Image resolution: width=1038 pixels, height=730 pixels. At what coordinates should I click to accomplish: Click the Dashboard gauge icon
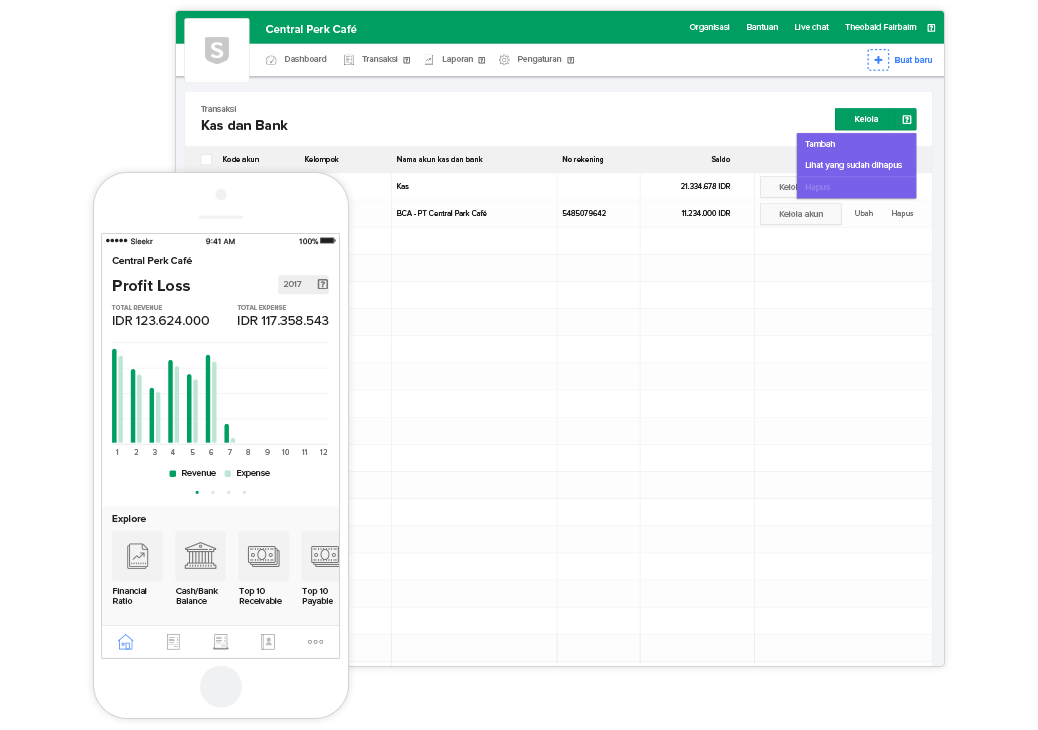pyautogui.click(x=271, y=60)
